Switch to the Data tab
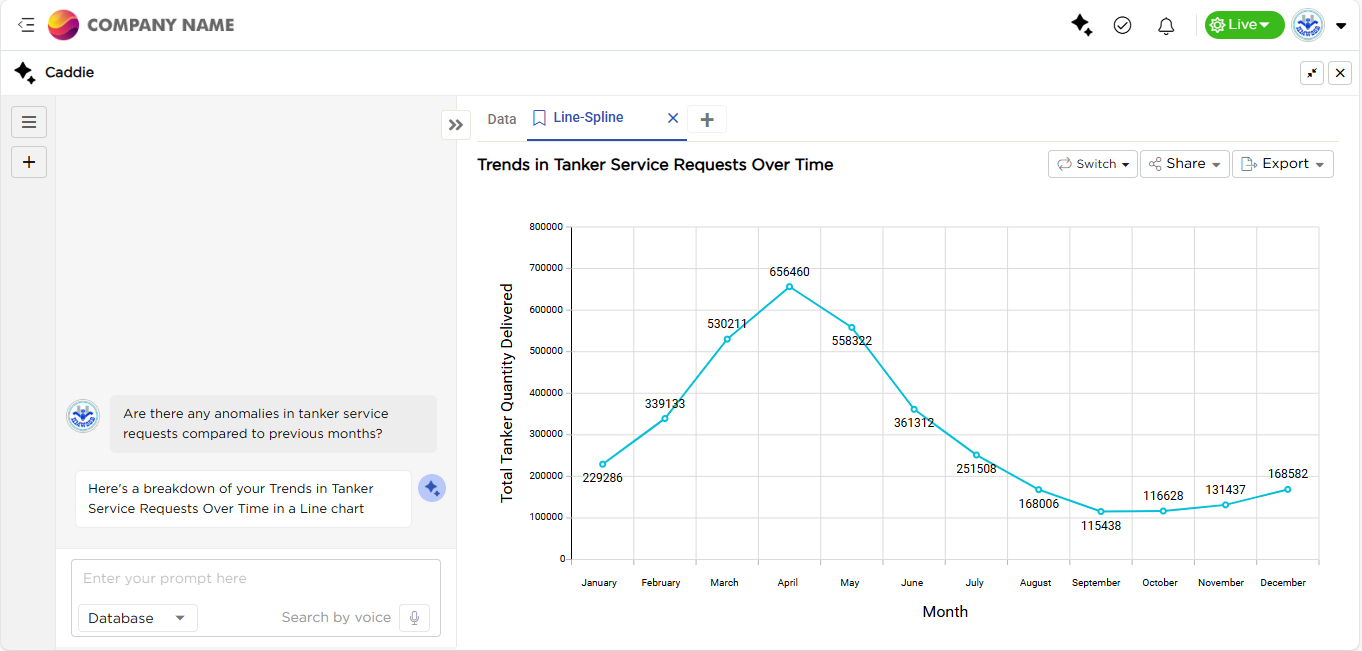 [502, 119]
